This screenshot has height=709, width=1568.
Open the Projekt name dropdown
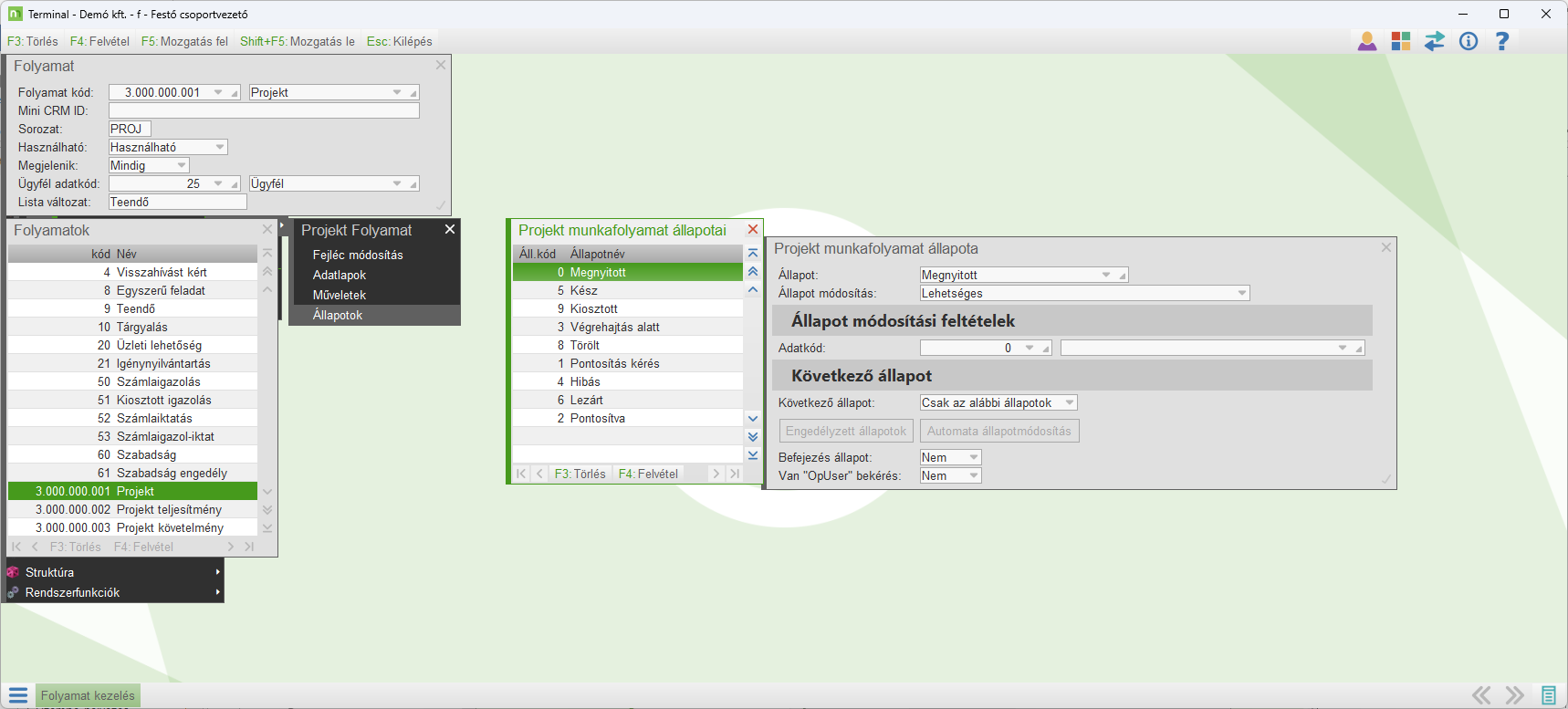[x=397, y=92]
